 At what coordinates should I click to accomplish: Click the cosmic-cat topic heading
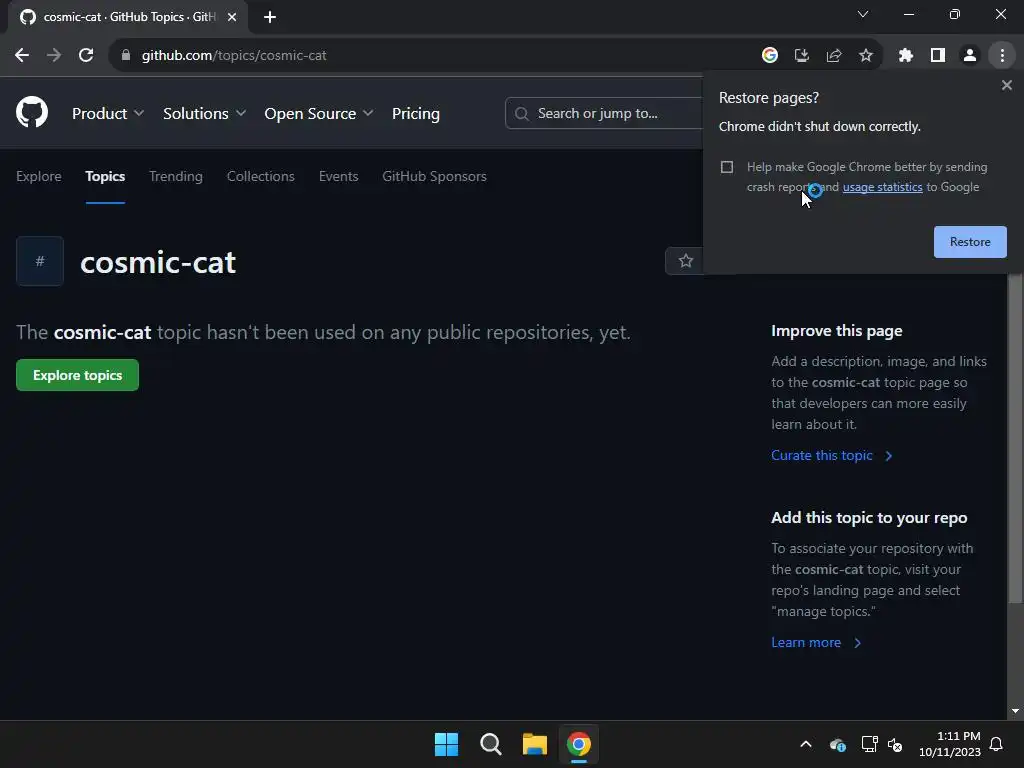point(157,263)
